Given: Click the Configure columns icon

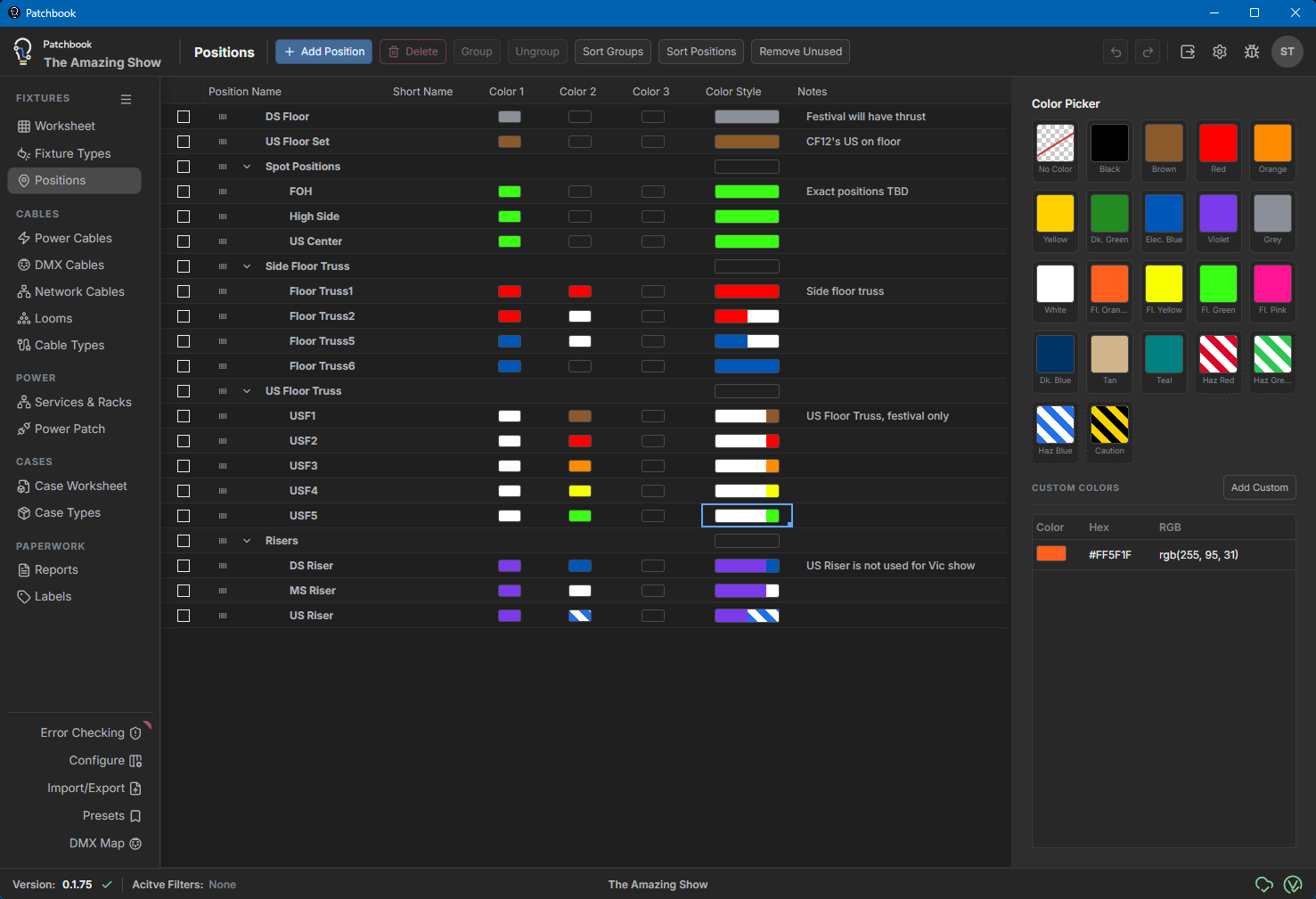Looking at the screenshot, I should [x=135, y=761].
